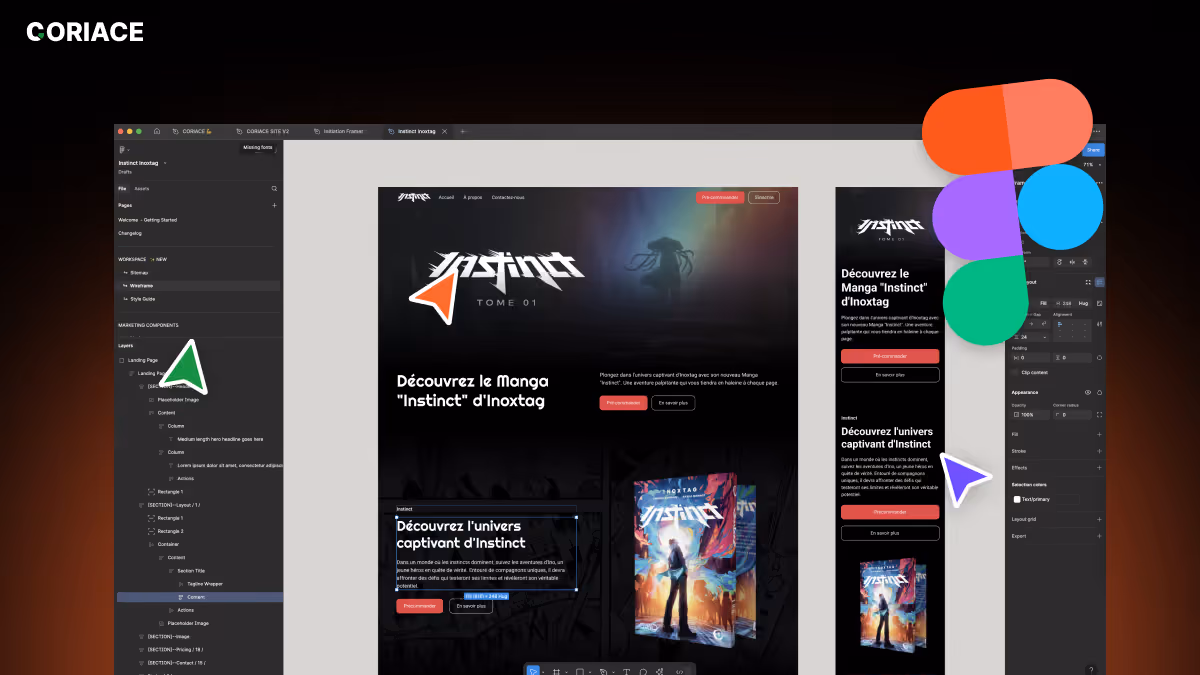Select the Text tool in bottom toolbar

pyautogui.click(x=626, y=671)
